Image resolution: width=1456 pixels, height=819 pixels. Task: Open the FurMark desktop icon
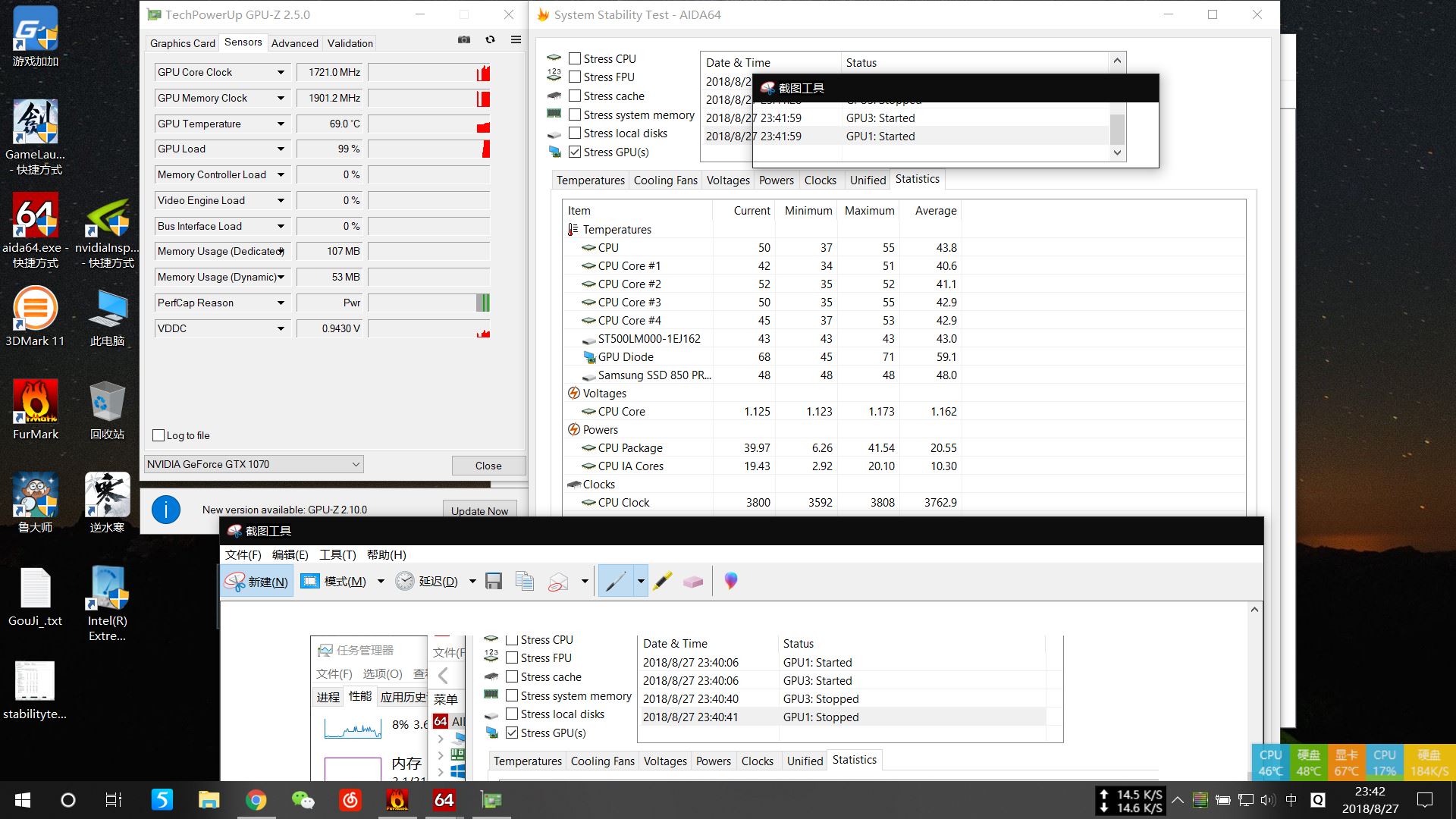[35, 409]
